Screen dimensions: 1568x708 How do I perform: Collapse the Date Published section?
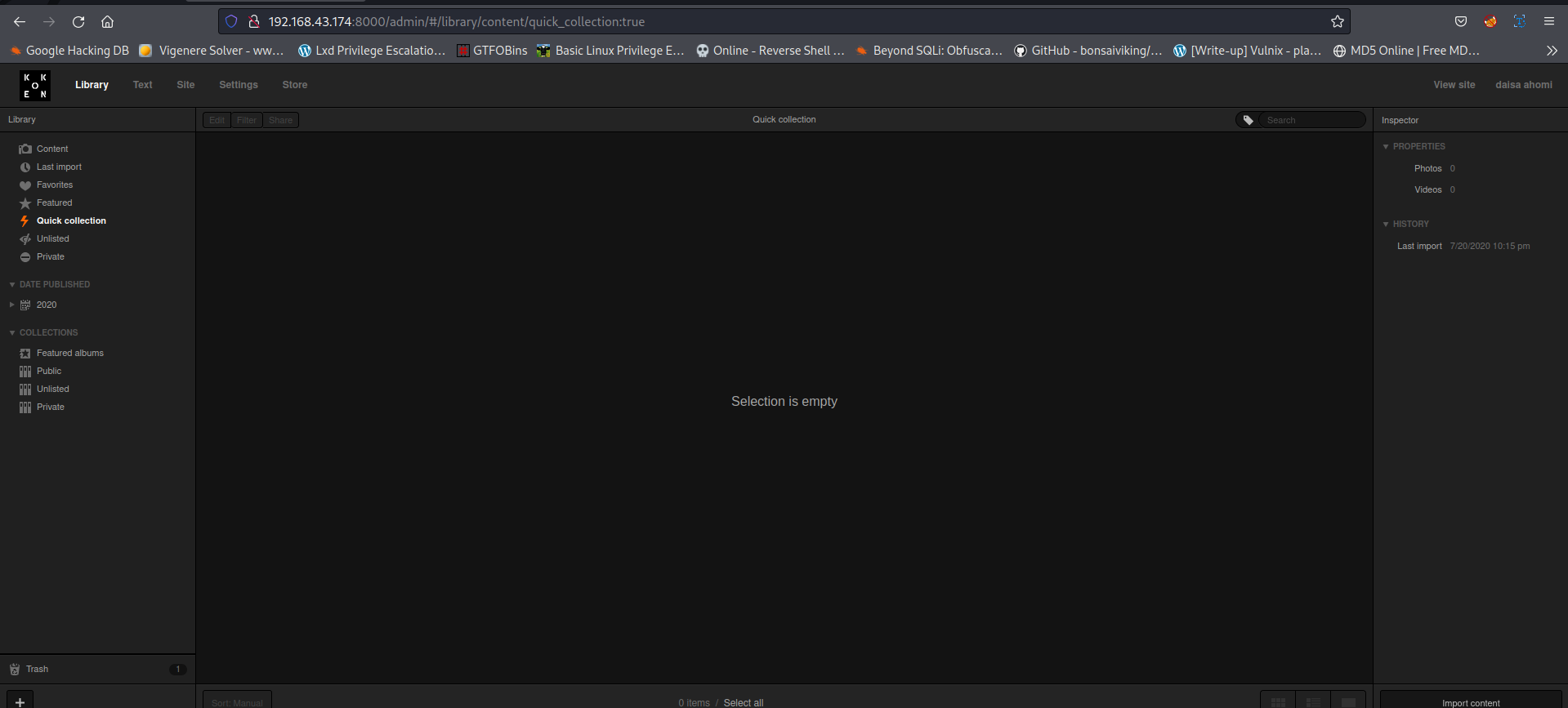coord(12,285)
